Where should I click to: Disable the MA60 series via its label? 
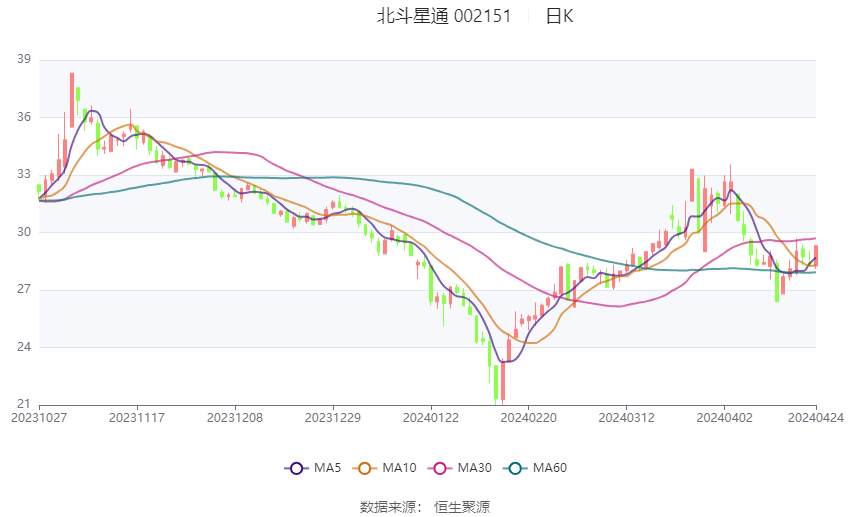coord(550,467)
